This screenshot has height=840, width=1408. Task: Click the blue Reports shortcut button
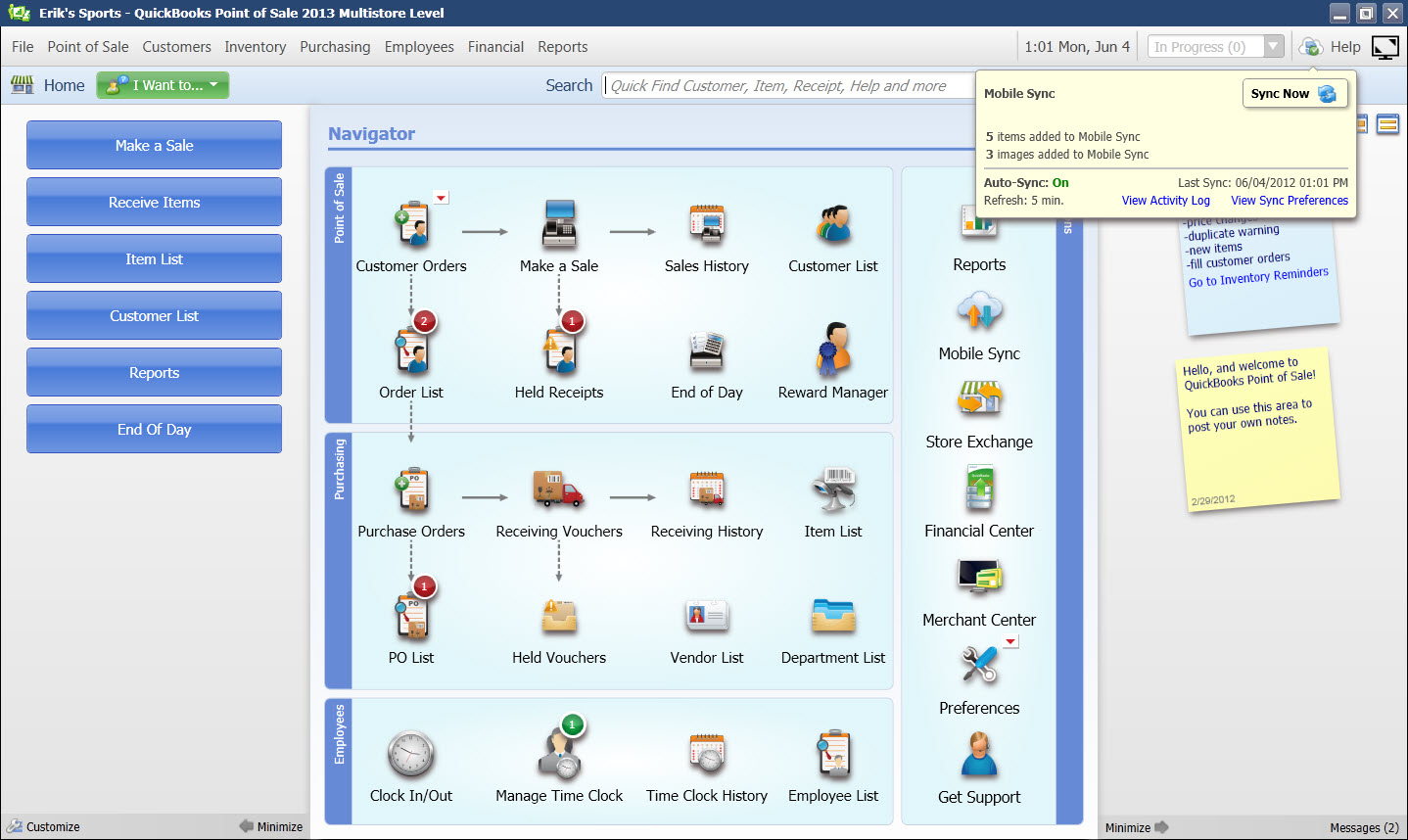pyautogui.click(x=154, y=373)
